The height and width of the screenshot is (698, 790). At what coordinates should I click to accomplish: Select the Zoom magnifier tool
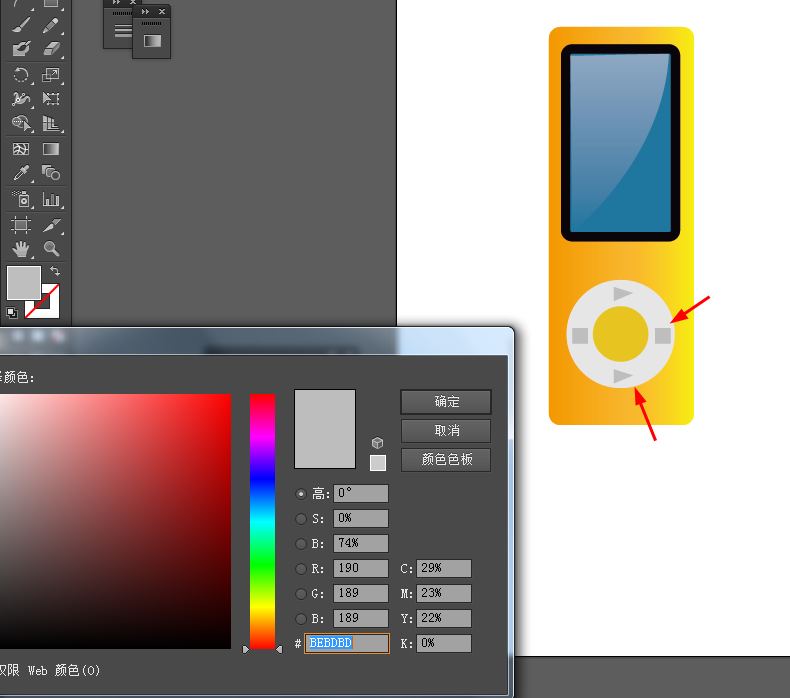tap(51, 249)
